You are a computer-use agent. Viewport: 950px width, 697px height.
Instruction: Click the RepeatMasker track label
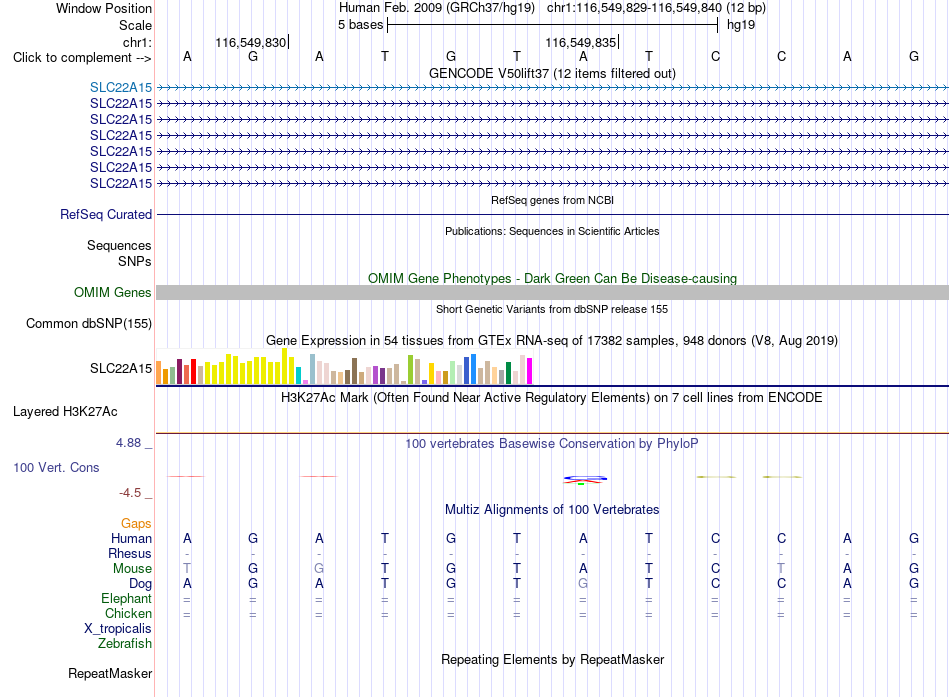tap(110, 673)
